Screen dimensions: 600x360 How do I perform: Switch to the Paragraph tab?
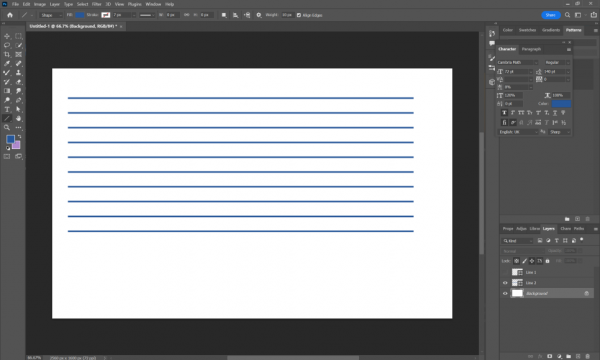[531, 49]
